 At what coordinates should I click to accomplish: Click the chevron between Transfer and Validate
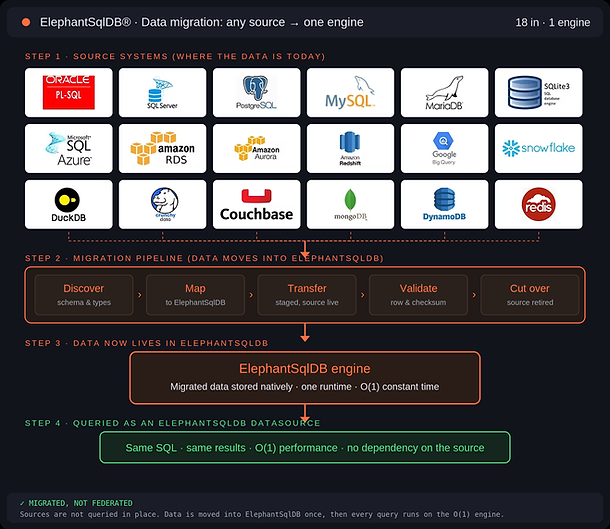(x=363, y=295)
